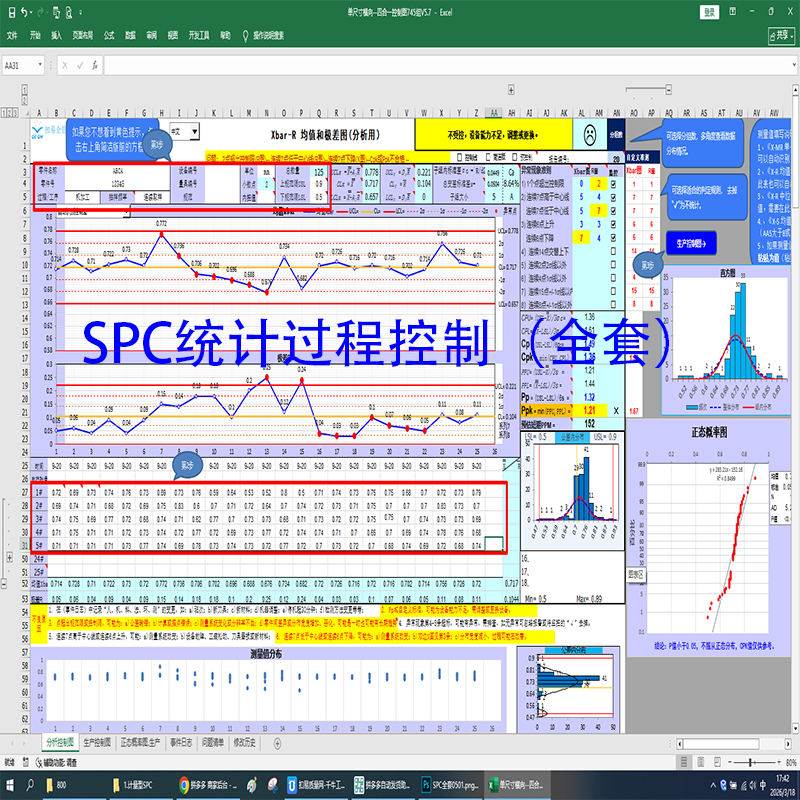Click the print preview icon in quick access toolbar
This screenshot has width=800, height=800.
(x=68, y=12)
